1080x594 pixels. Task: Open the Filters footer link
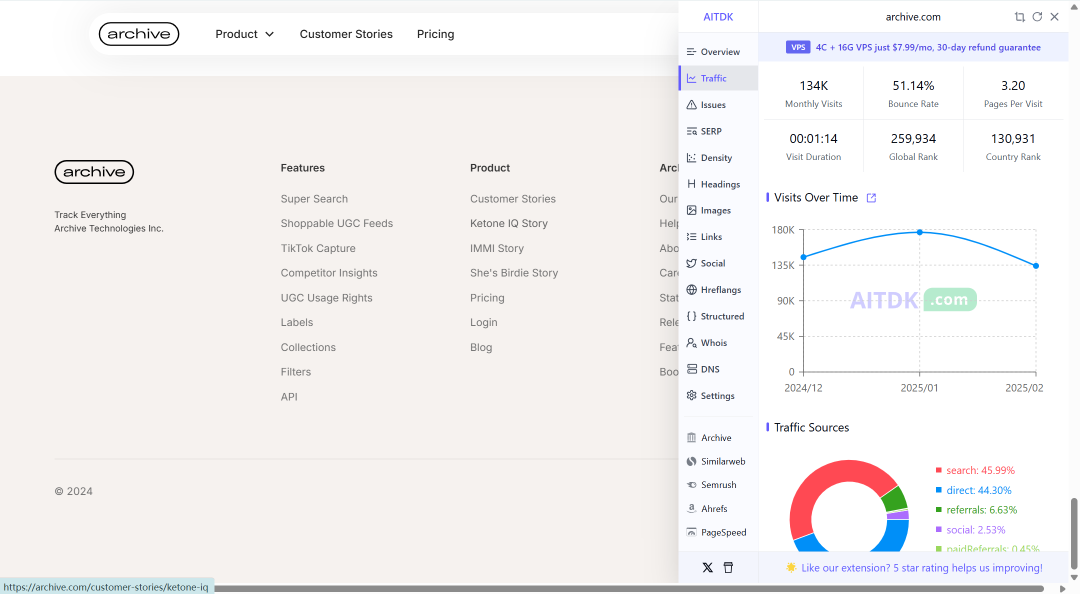click(295, 372)
